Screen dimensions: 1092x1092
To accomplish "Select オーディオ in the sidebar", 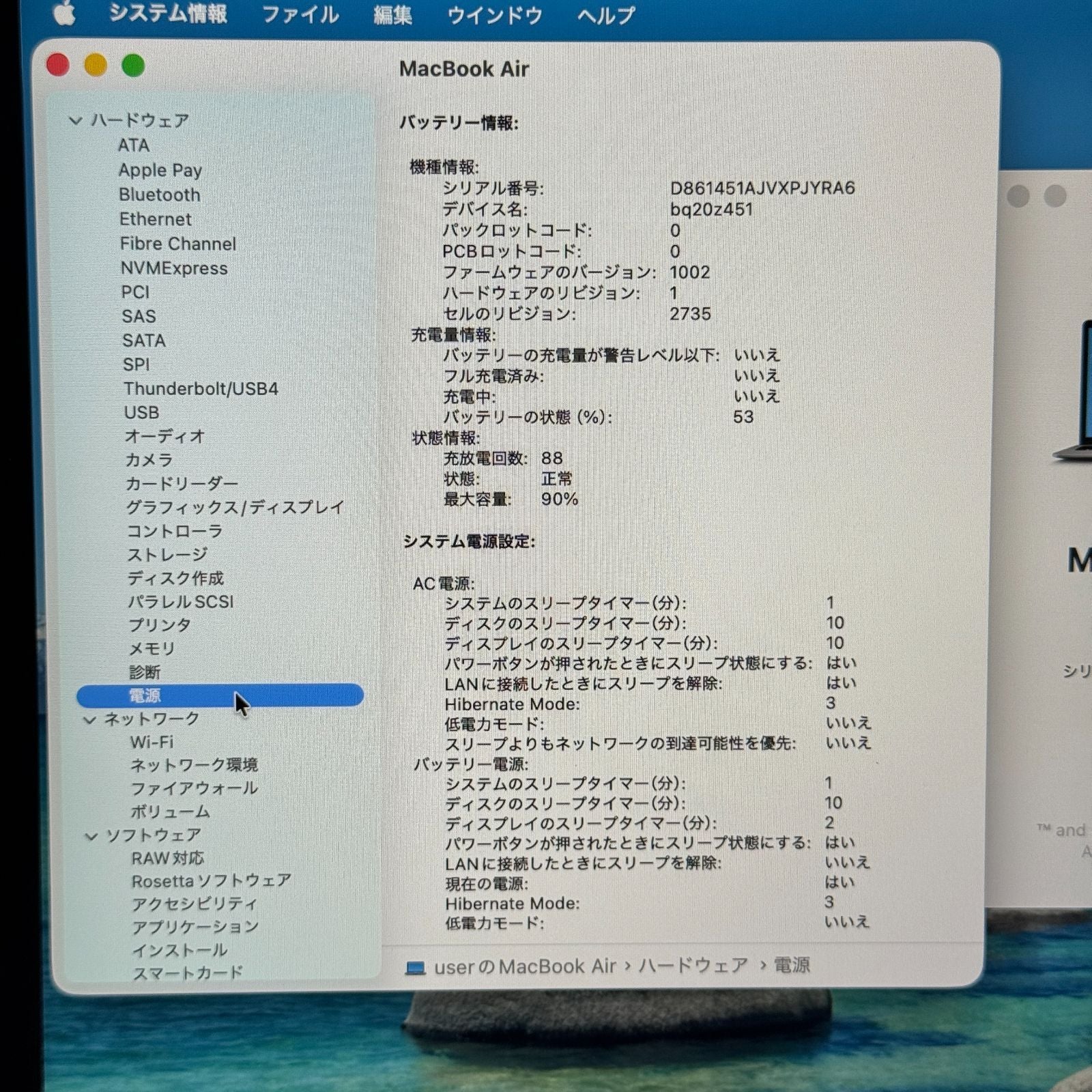I will [x=164, y=436].
